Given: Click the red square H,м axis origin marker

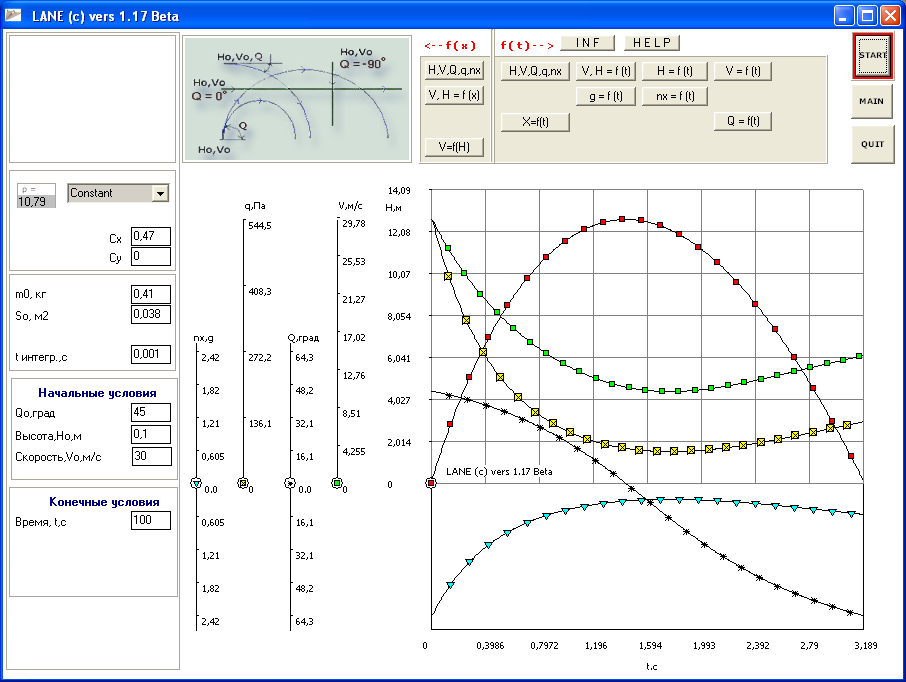Looking at the screenshot, I should (431, 484).
